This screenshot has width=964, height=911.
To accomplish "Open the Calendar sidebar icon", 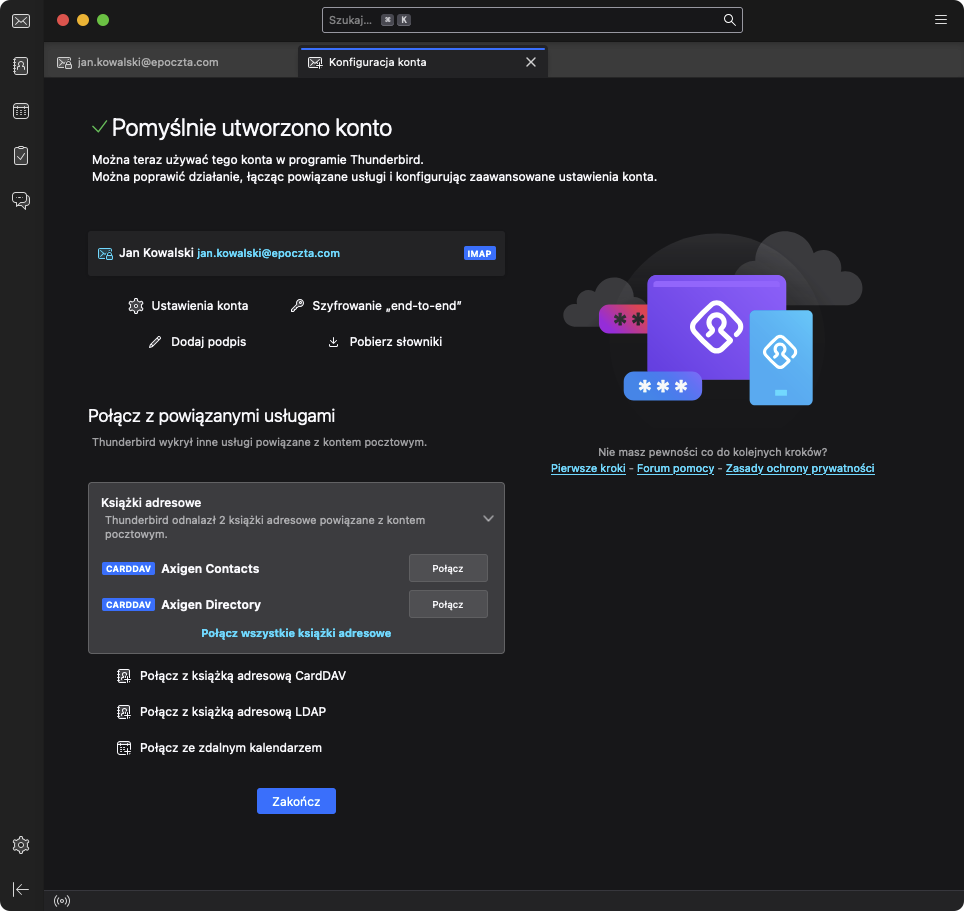I will pos(20,111).
